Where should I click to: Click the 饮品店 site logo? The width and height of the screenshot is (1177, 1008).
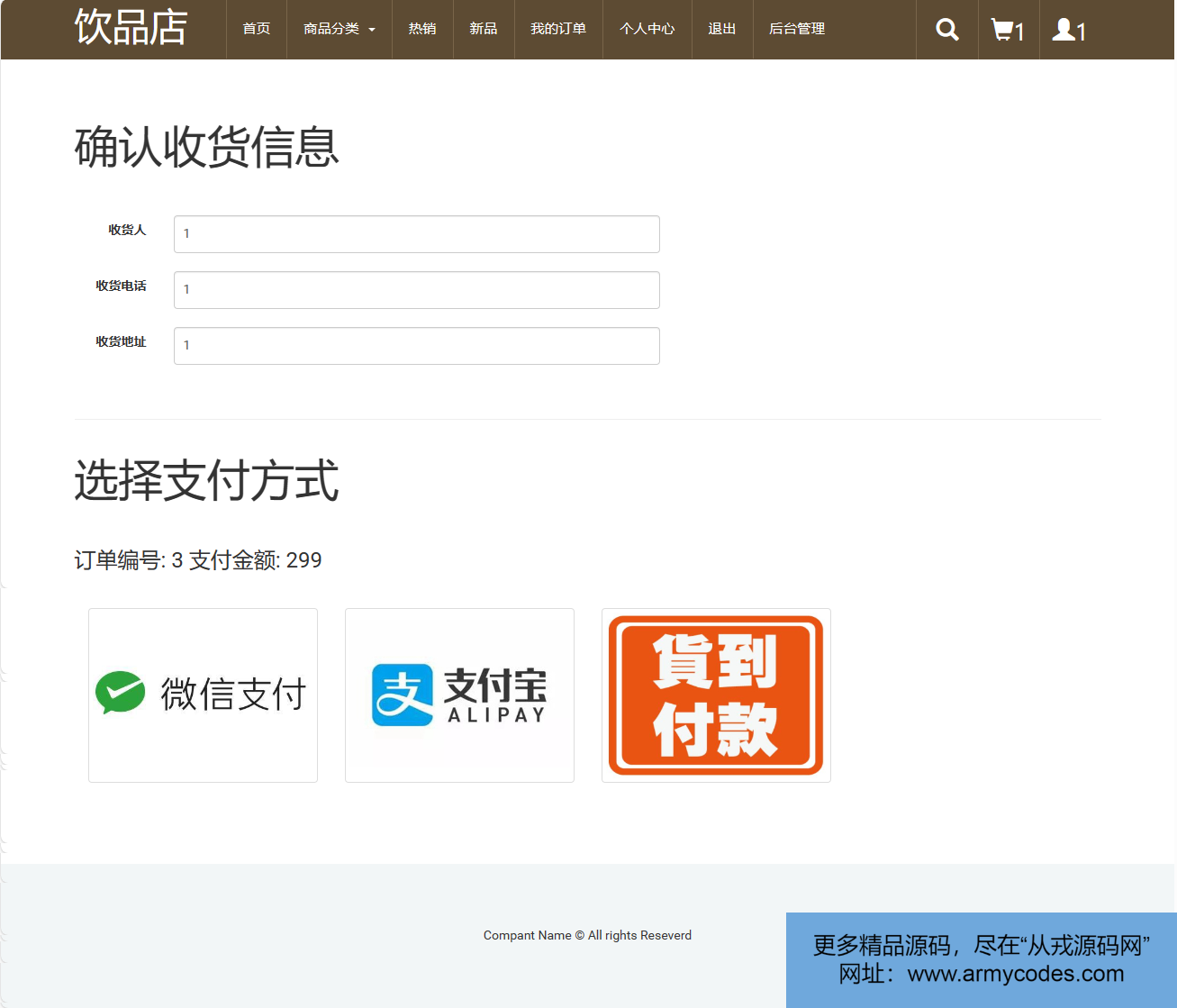(x=131, y=28)
